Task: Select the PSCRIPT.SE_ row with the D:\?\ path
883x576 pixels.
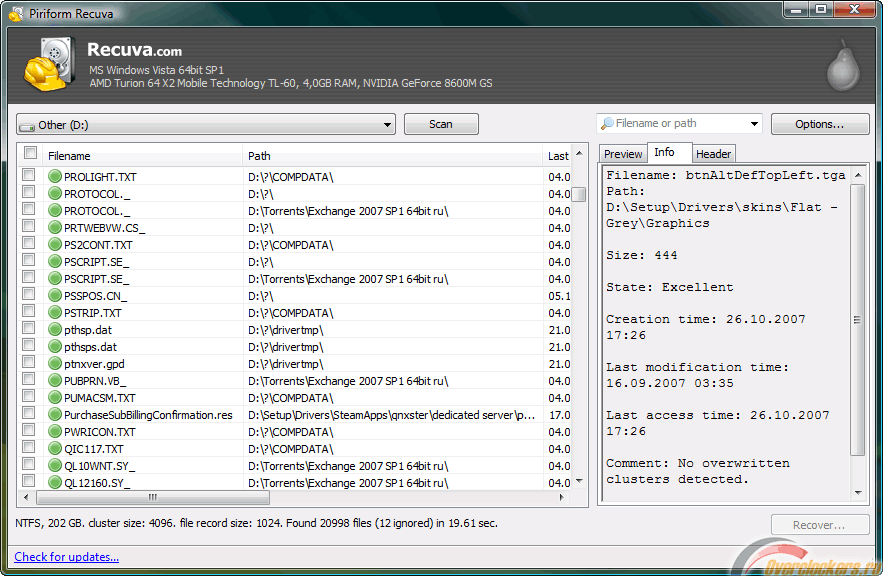Action: click(x=296, y=262)
